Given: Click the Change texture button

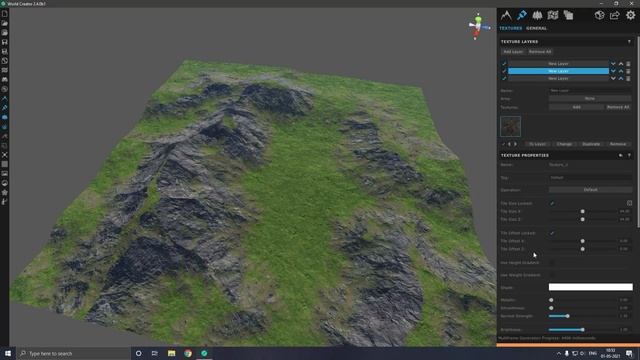Looking at the screenshot, I should pyautogui.click(x=564, y=144).
